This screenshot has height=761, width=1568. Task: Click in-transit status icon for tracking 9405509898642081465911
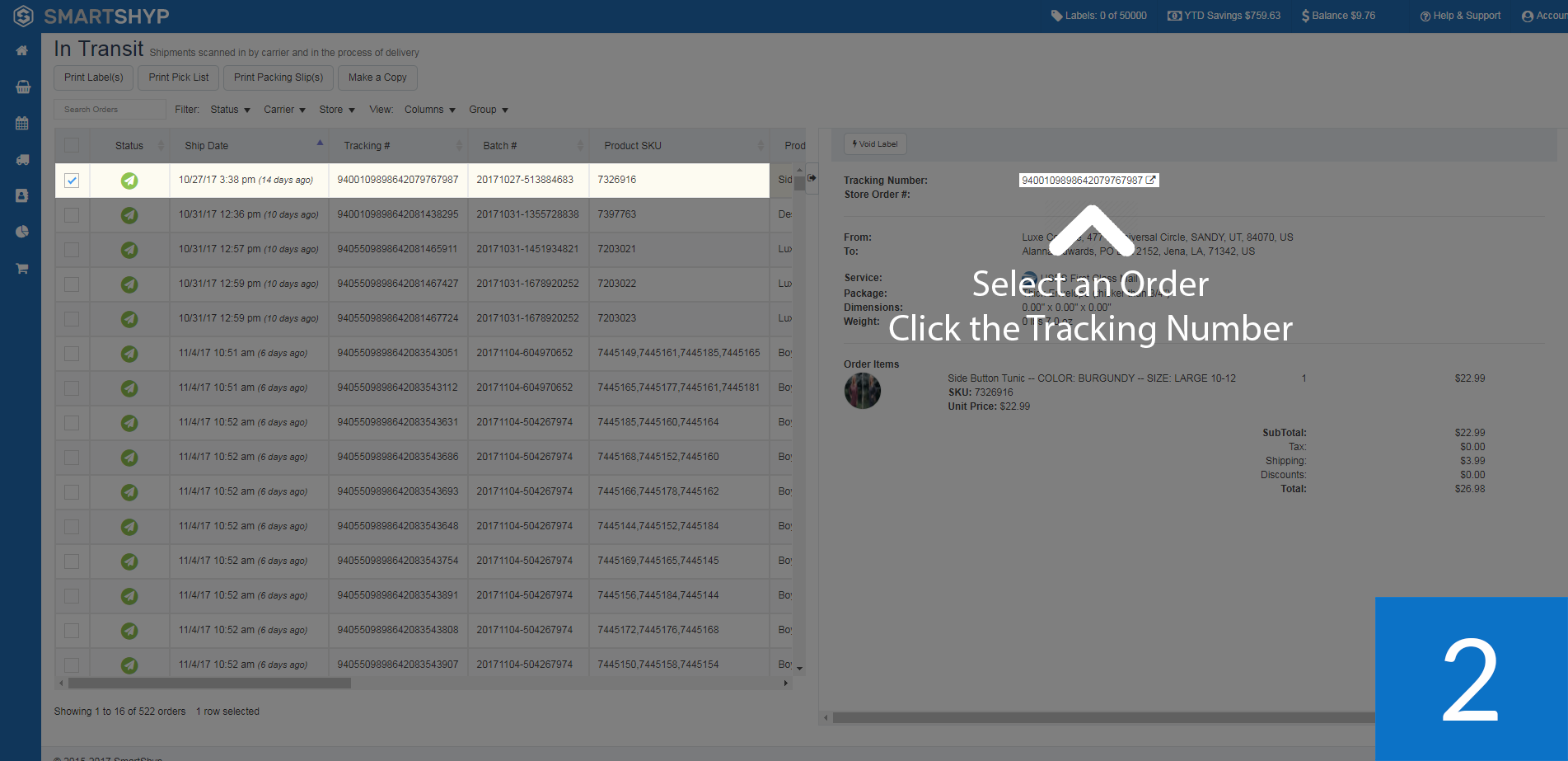129,250
